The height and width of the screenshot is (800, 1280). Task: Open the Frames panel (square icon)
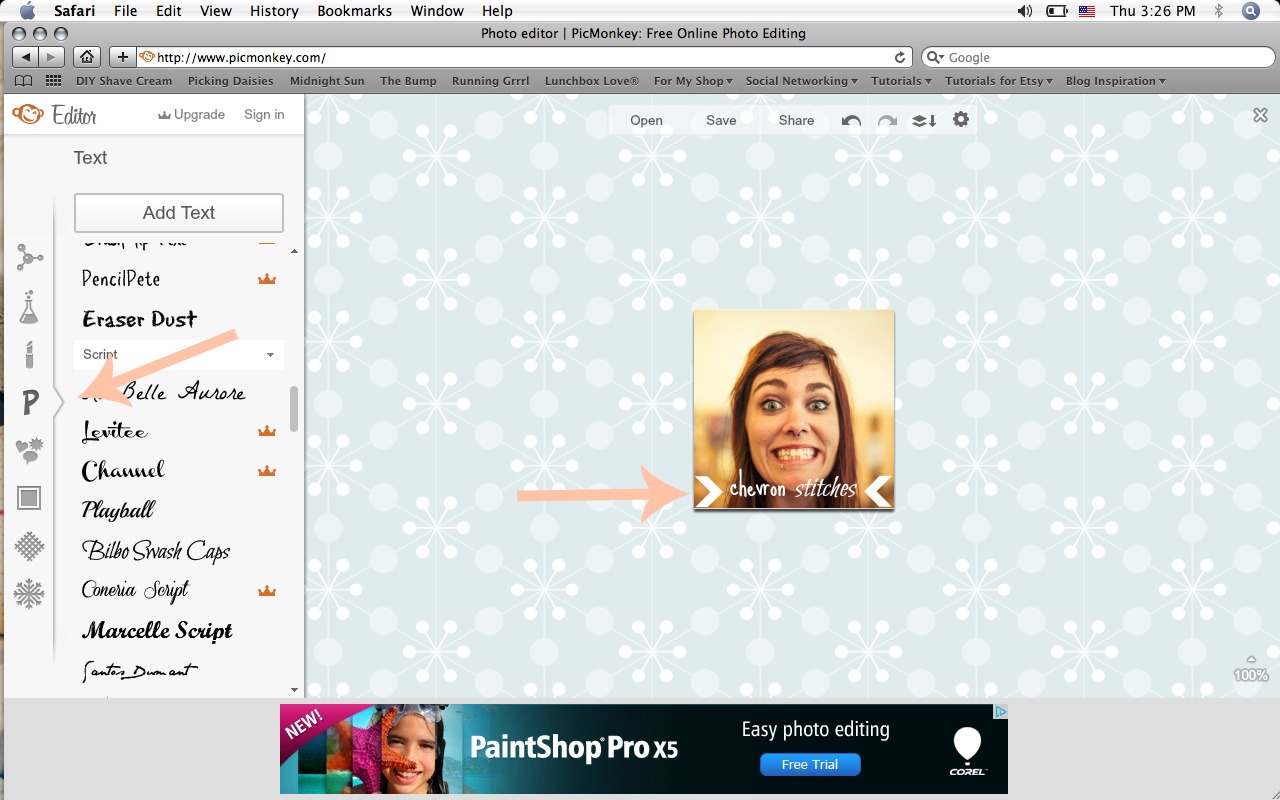pos(29,497)
